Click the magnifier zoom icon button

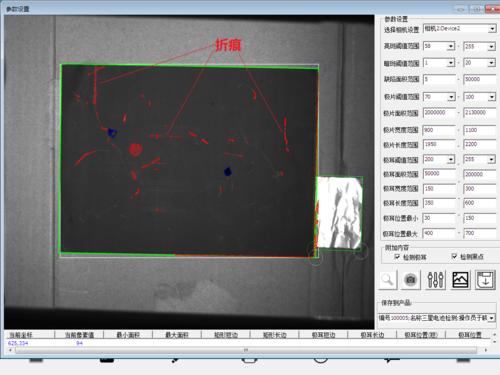click(388, 280)
